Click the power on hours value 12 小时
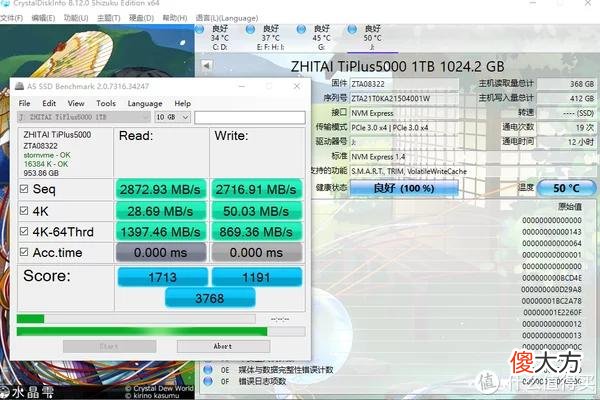This screenshot has width=600, height=400. click(x=567, y=142)
